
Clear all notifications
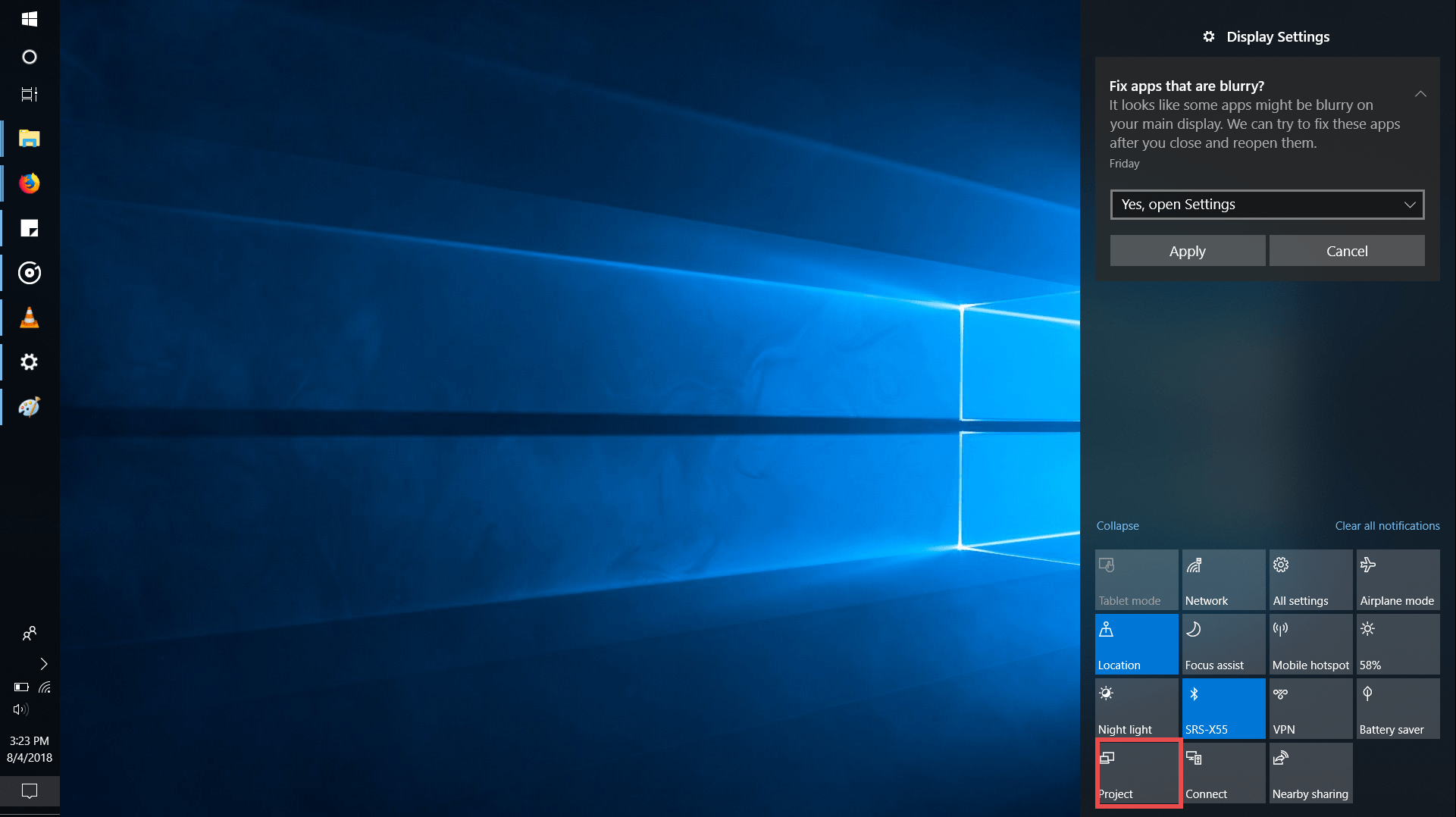1386,525
